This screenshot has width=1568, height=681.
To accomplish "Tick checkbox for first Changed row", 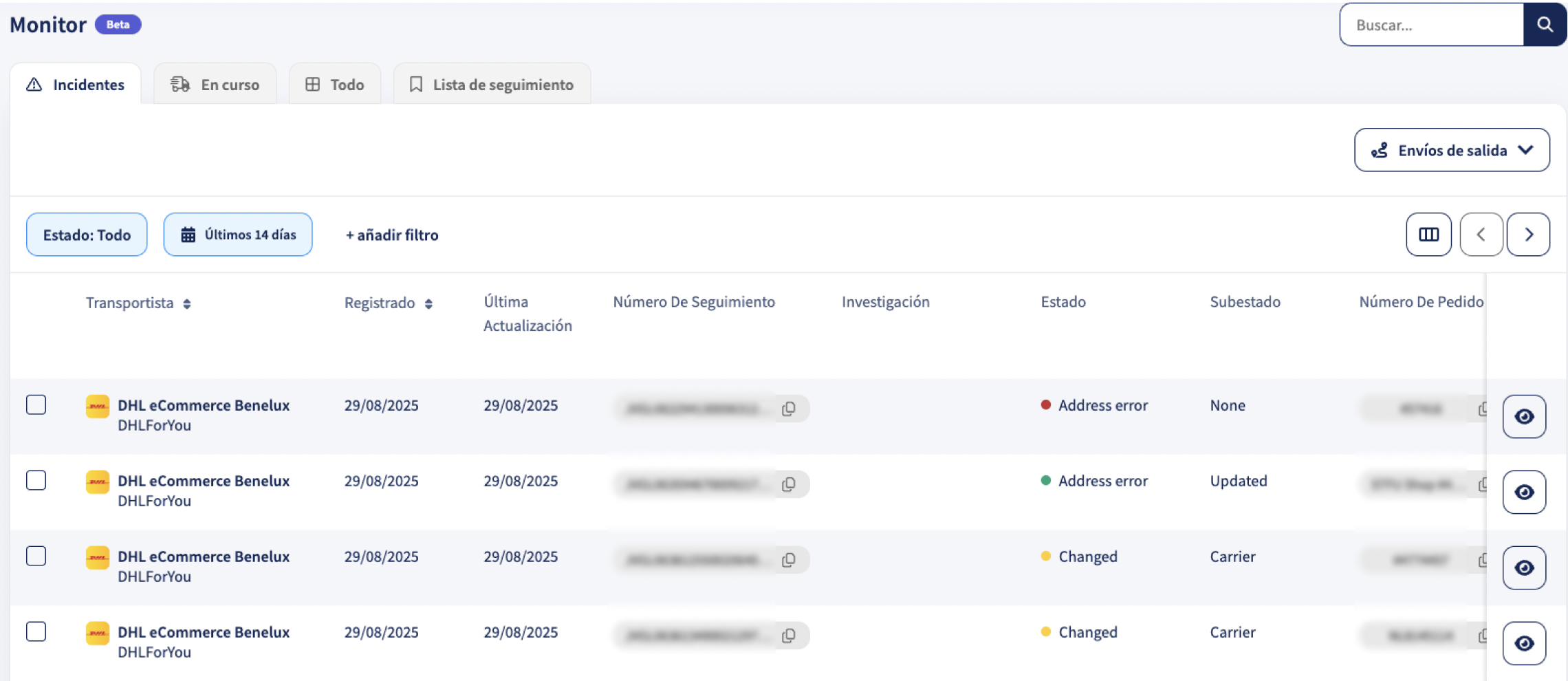I will coord(36,556).
